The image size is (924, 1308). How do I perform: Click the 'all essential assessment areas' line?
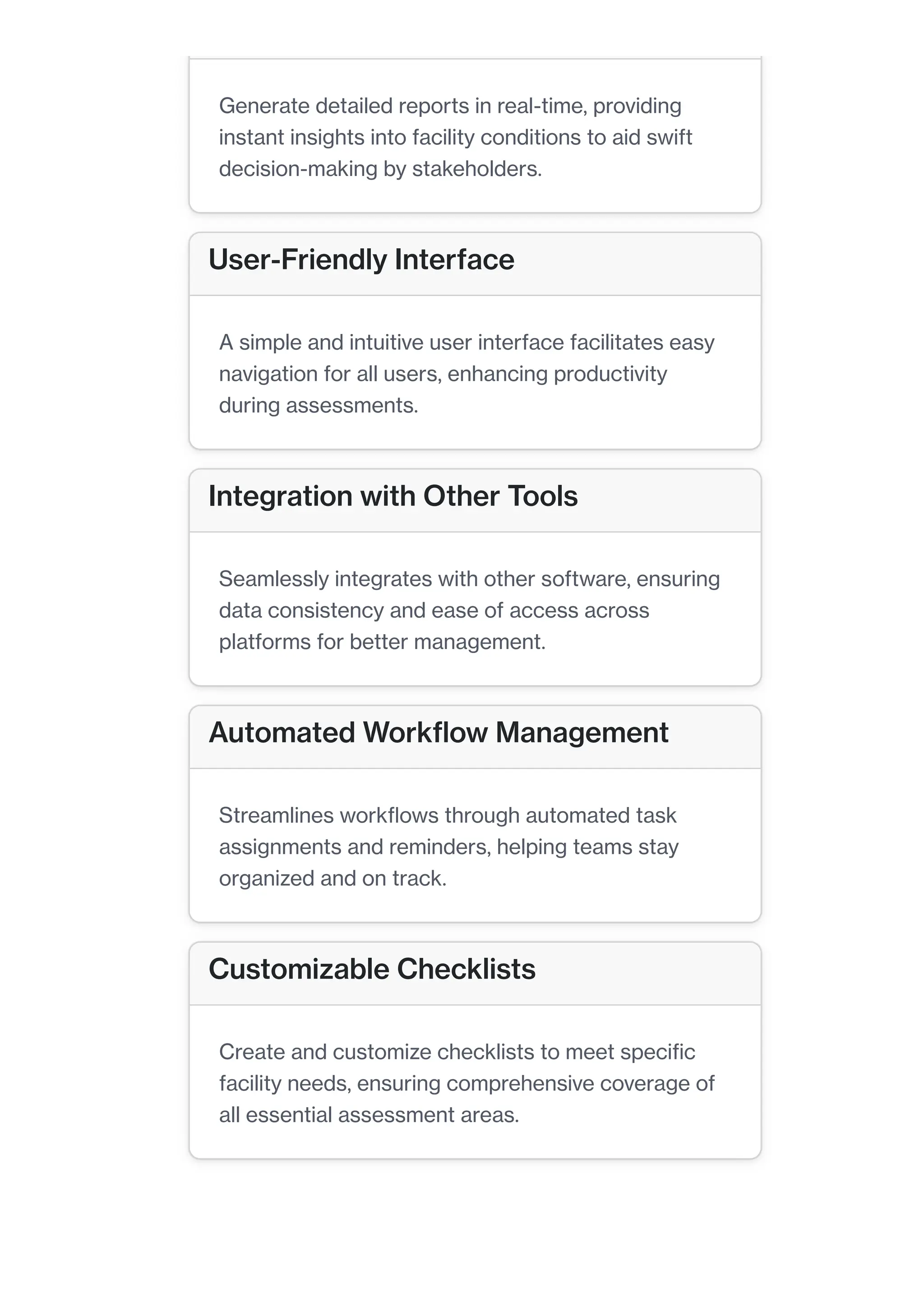pyautogui.click(x=369, y=1115)
